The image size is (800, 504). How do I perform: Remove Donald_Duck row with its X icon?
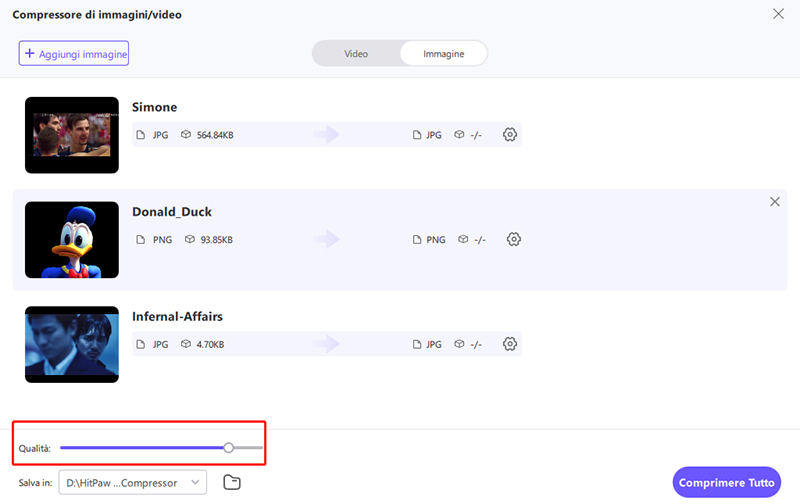click(775, 202)
